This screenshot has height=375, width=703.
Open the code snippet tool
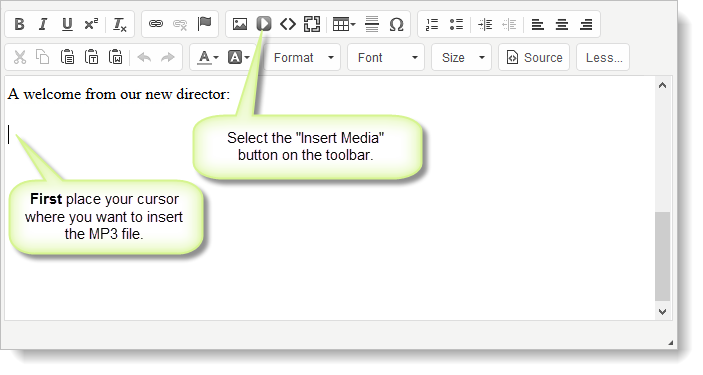click(x=288, y=24)
